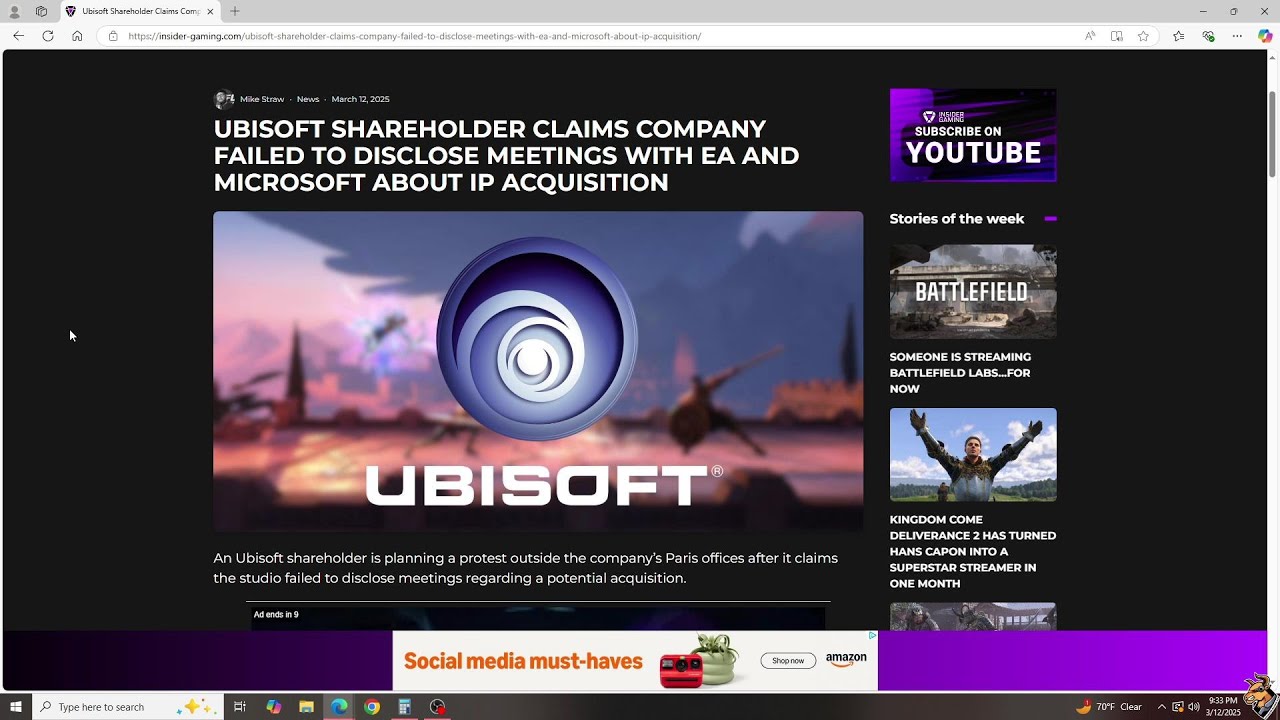Open the Kingdom Come Deliverance thumbnail
The width and height of the screenshot is (1280, 720).
click(x=973, y=454)
